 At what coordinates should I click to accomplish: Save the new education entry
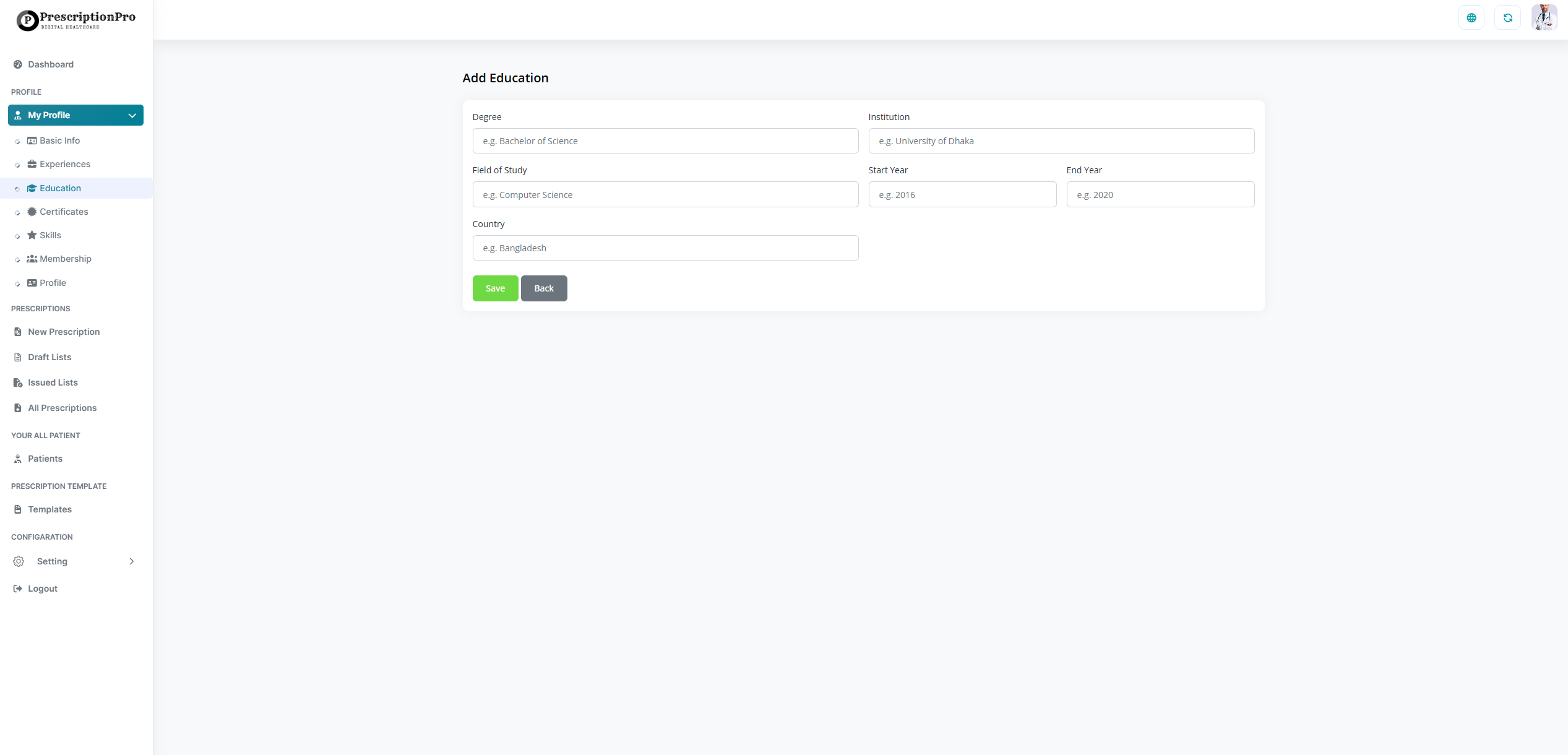pos(495,288)
